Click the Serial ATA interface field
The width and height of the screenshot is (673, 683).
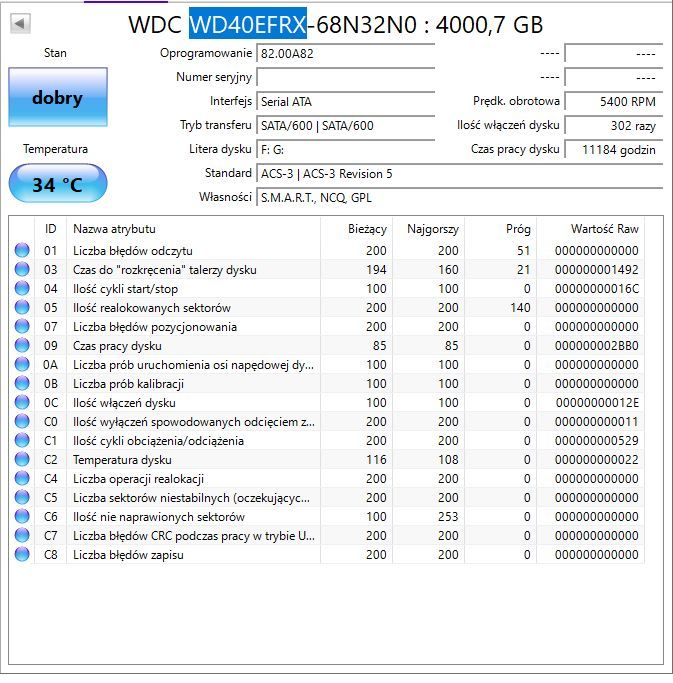click(x=345, y=101)
